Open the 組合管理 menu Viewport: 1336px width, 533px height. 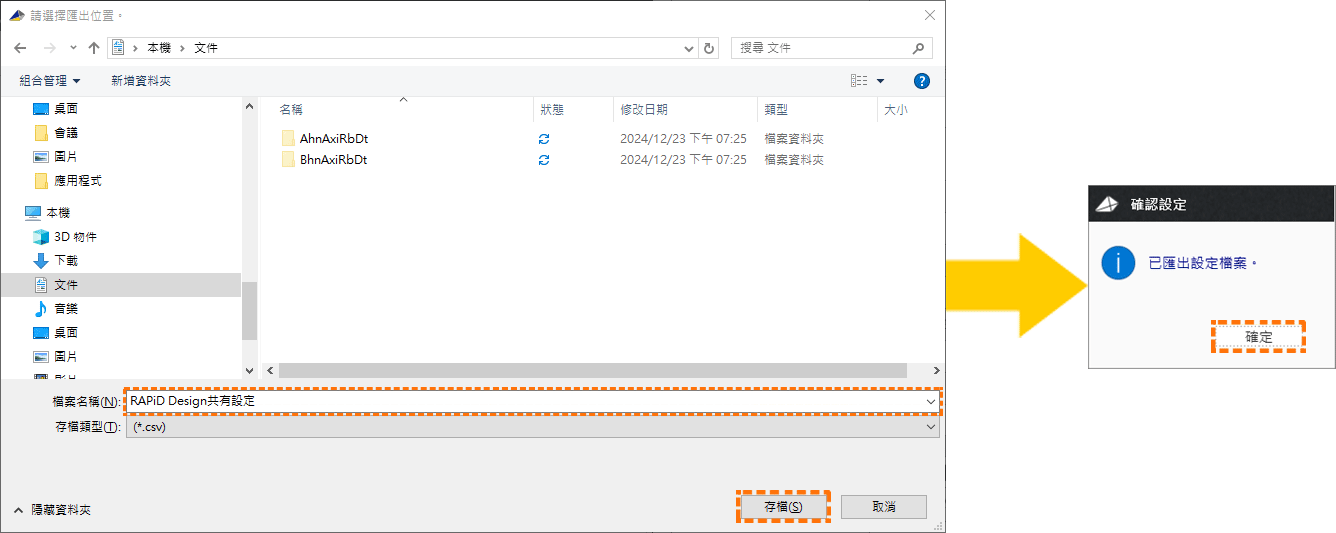(x=50, y=81)
